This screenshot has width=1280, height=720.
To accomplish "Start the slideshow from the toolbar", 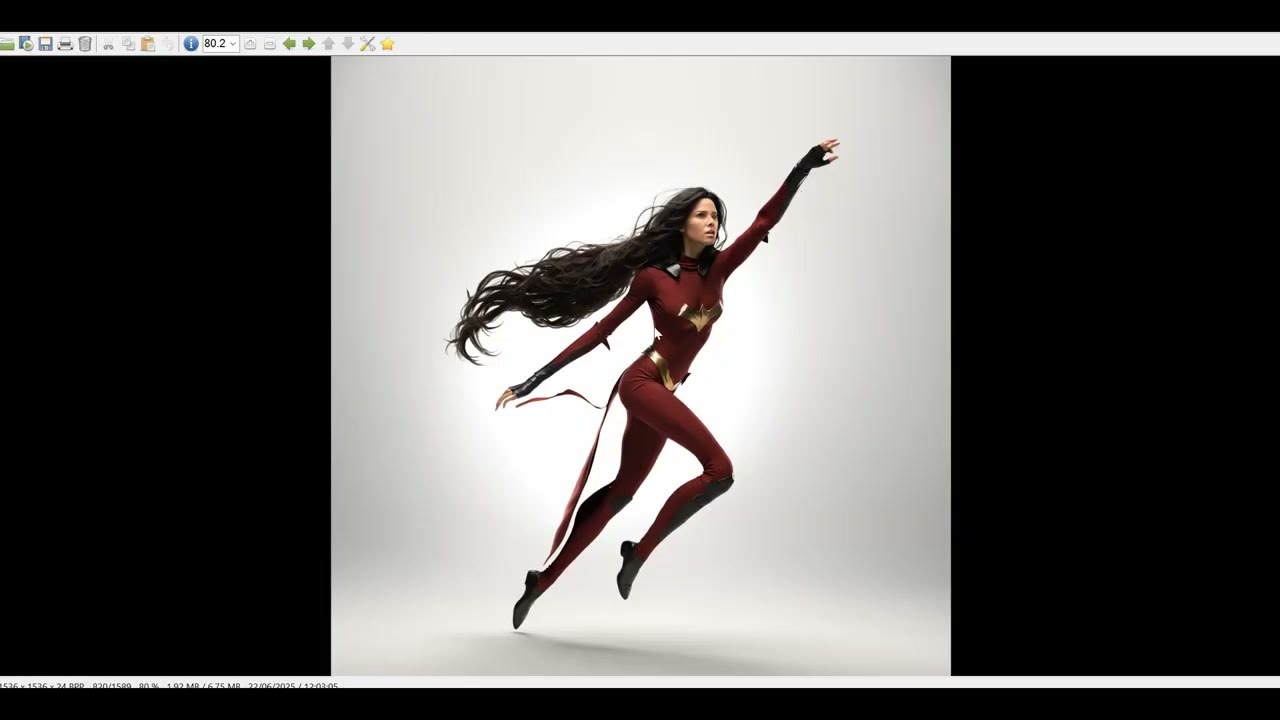I will pos(26,44).
